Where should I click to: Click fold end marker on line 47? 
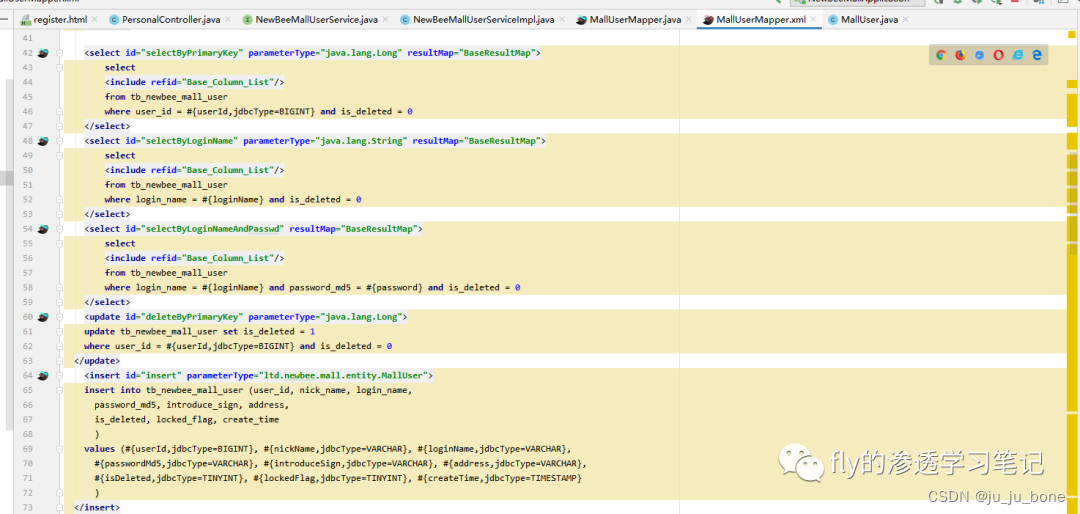[x=60, y=126]
